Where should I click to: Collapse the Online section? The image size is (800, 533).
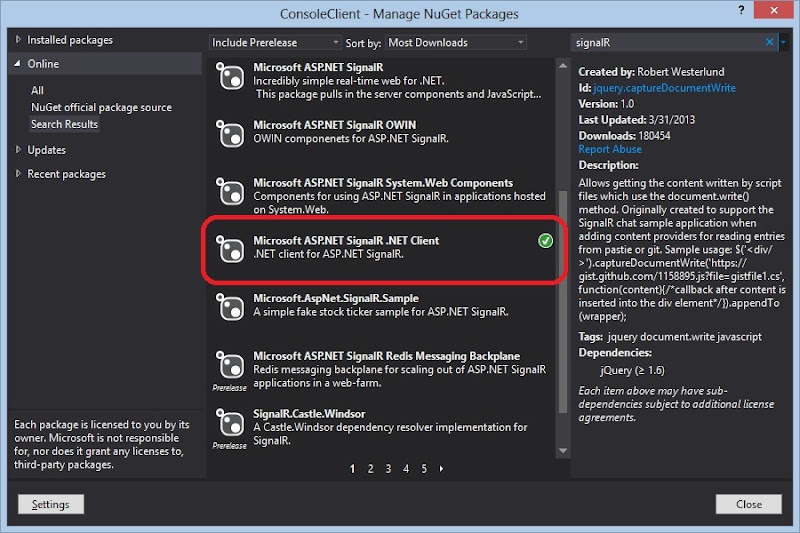coord(18,64)
